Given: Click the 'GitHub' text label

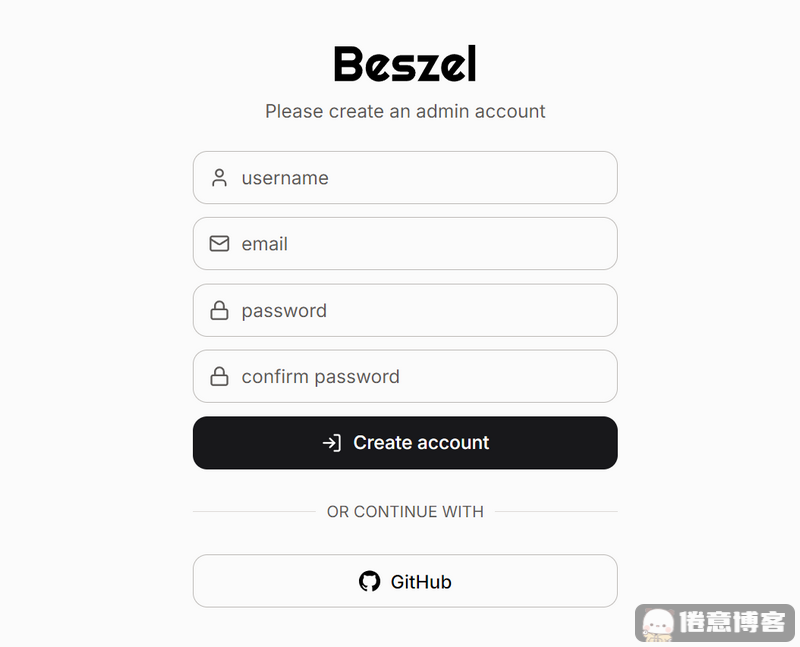Looking at the screenshot, I should (421, 582).
